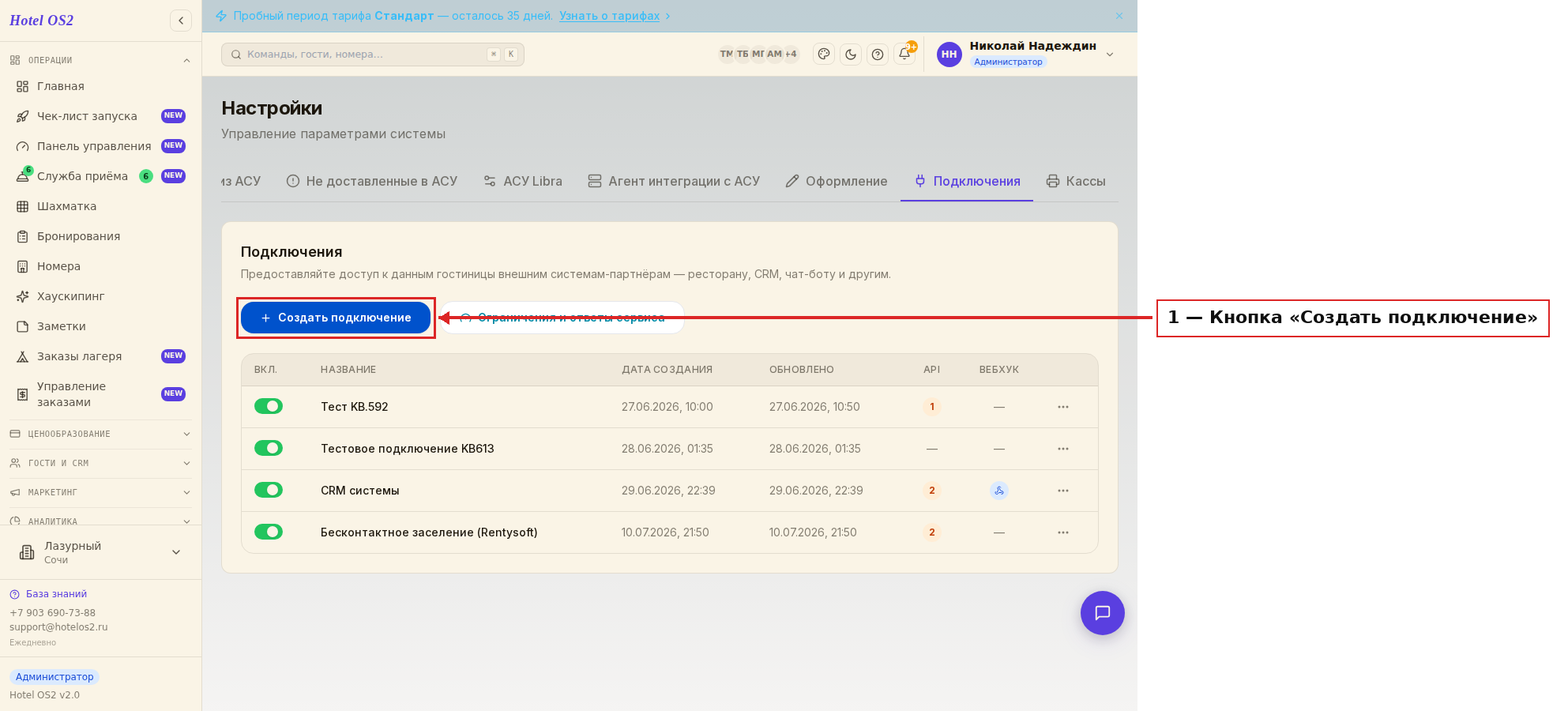Open notifications bell icon
1568x711 pixels.
pos(905,54)
